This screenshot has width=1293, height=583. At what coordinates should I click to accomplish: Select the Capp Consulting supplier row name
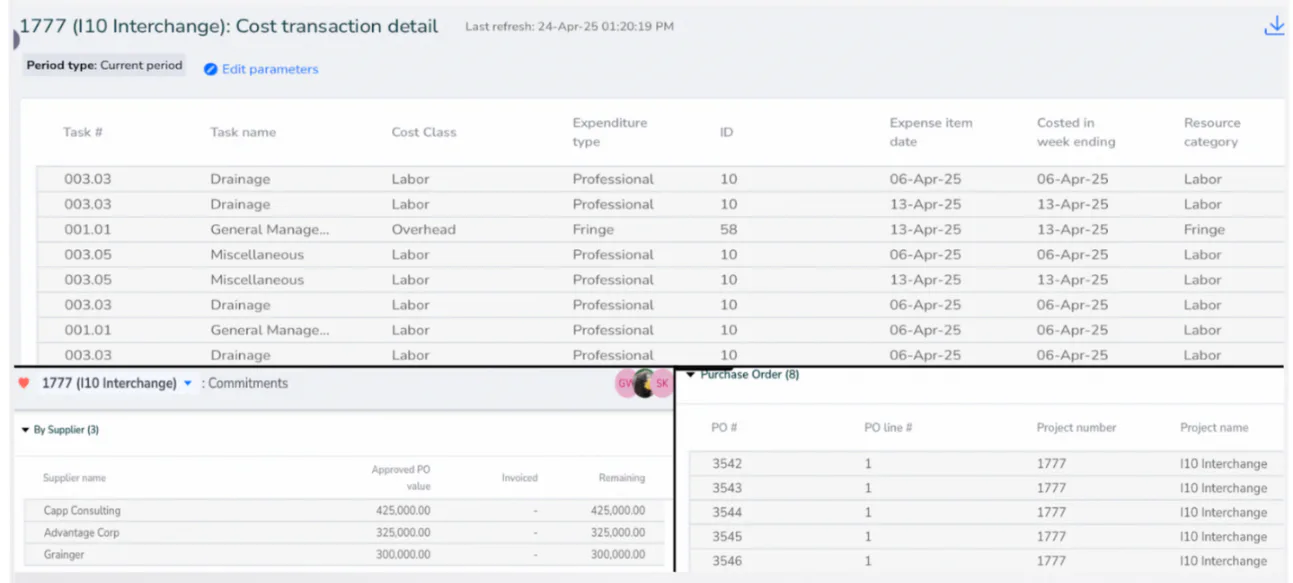(82, 510)
